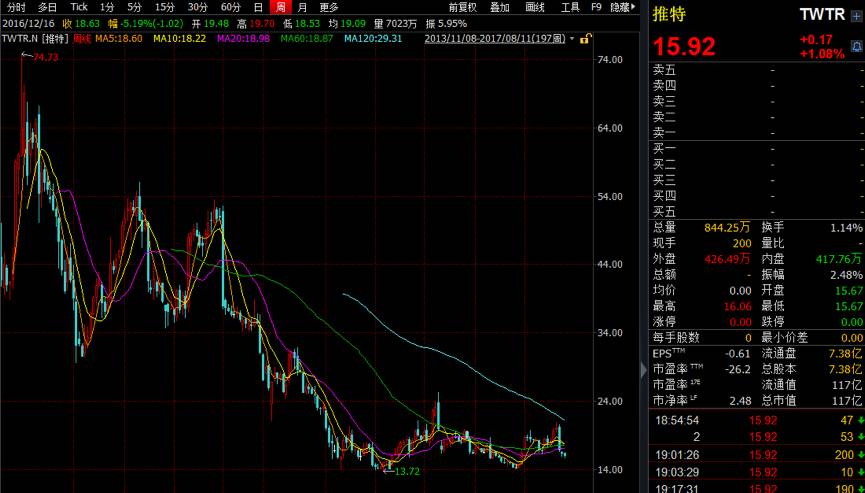The image size is (865, 493).
Task: Click the TWTR ticker symbol
Action: [823, 15]
